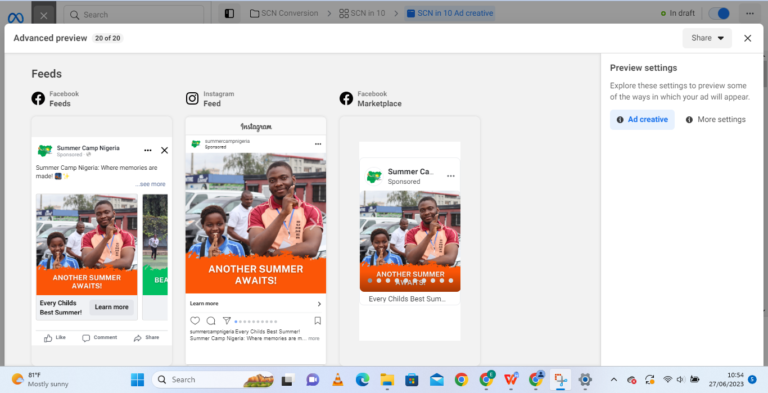Open three-dot menu on Marketplace ad
Viewport: 768px width, 393px height.
click(x=451, y=176)
